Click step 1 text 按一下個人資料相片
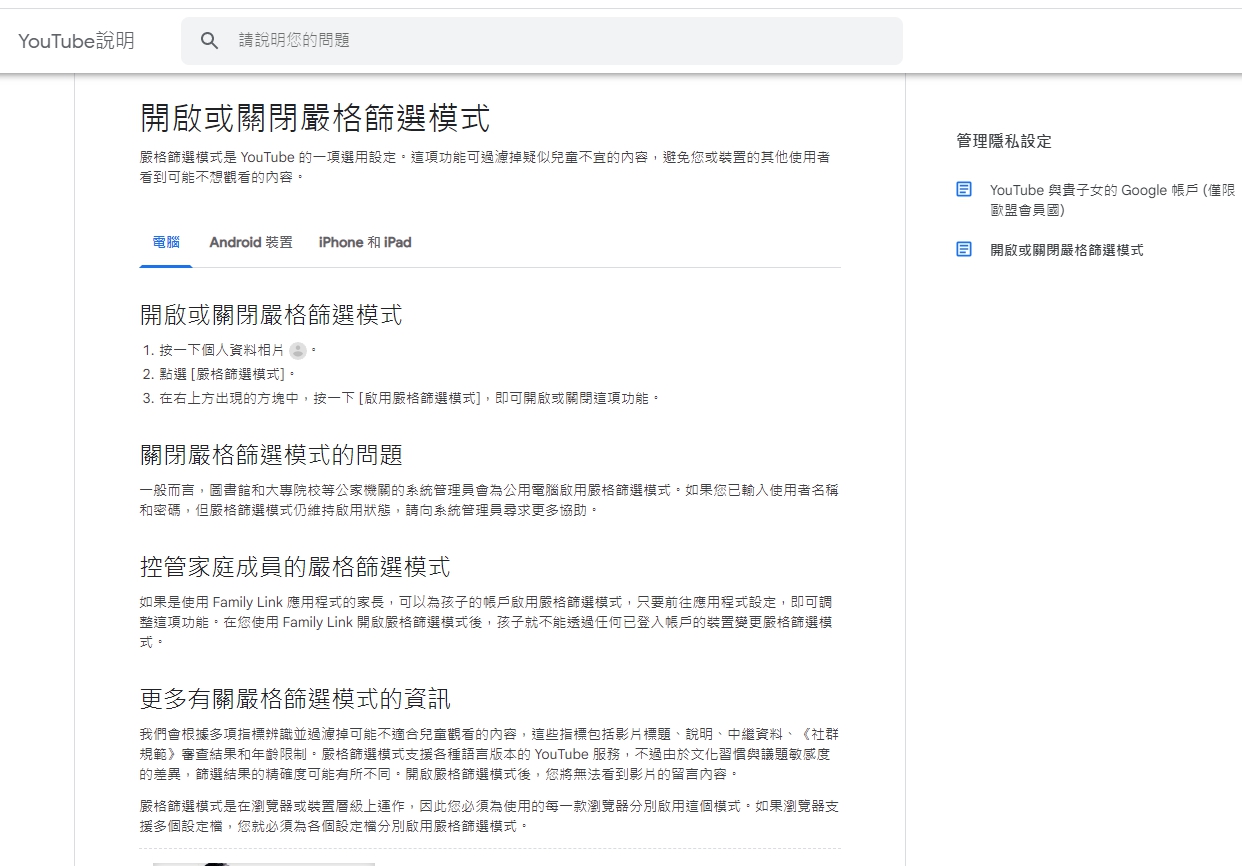This screenshot has height=866, width=1242. [x=221, y=351]
